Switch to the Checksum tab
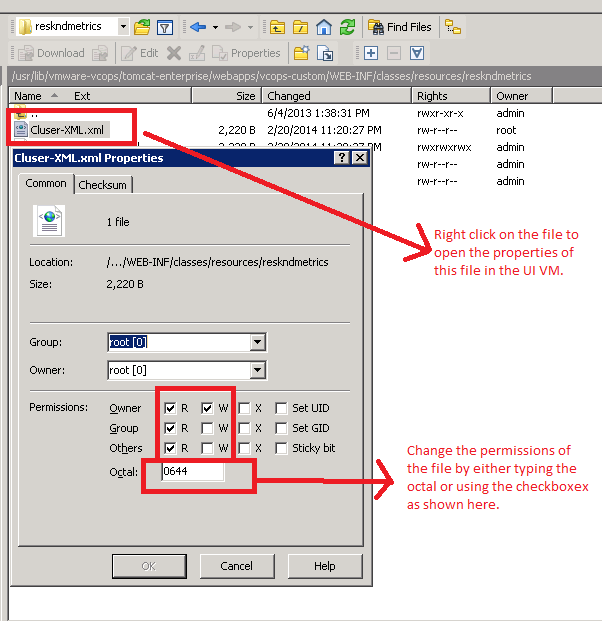 [103, 185]
